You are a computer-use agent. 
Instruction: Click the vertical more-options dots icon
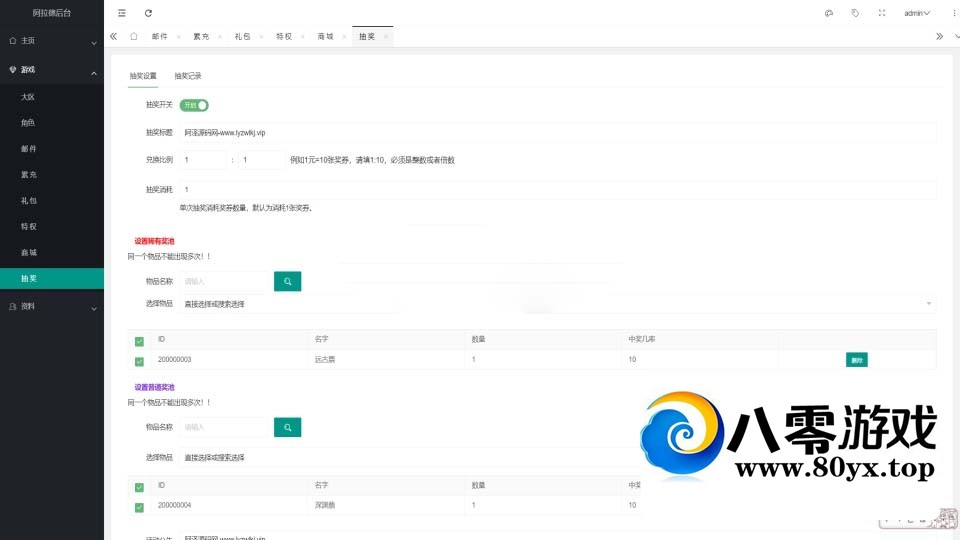pyautogui.click(x=954, y=13)
